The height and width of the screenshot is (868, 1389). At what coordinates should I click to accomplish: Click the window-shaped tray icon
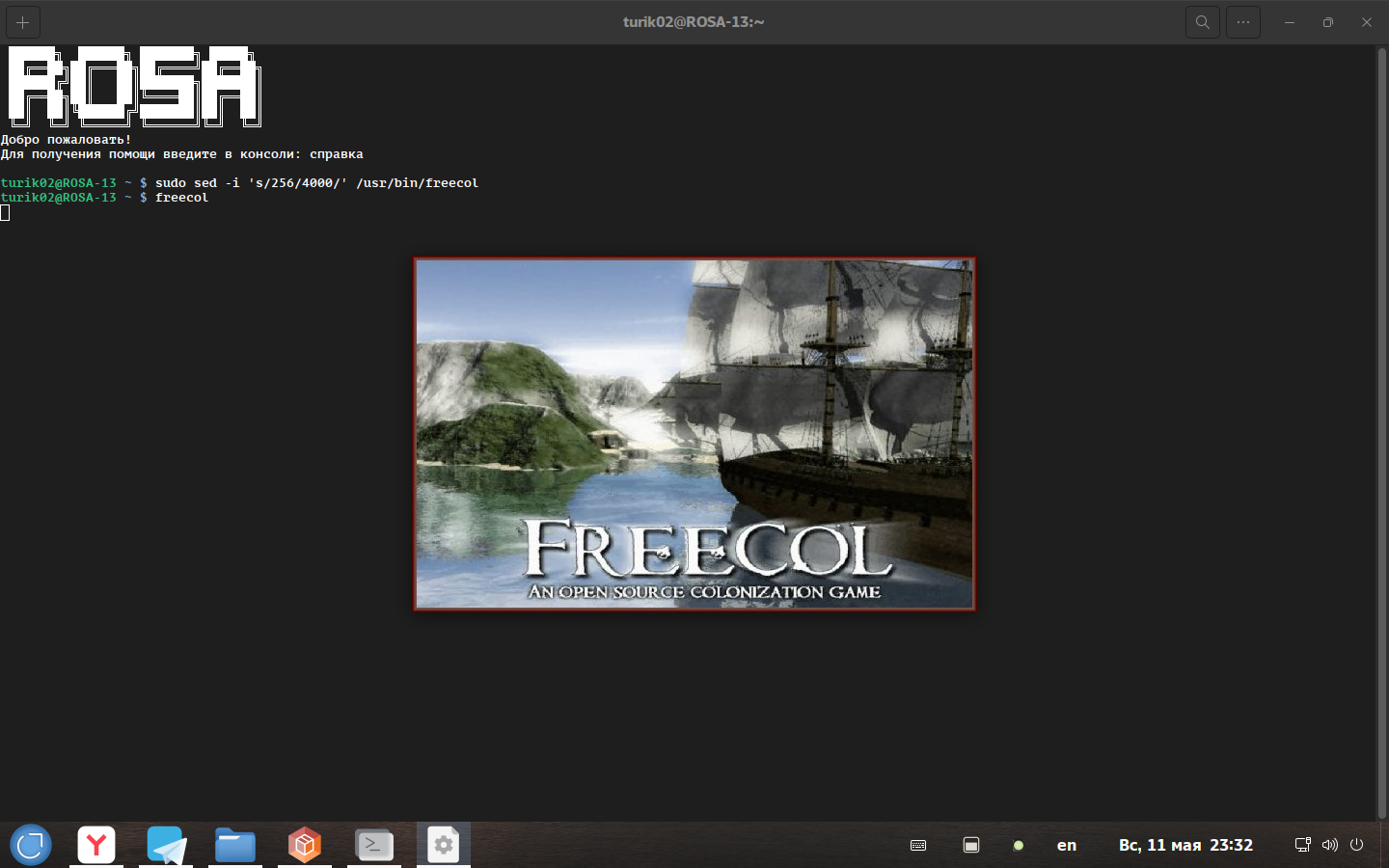[x=971, y=846]
